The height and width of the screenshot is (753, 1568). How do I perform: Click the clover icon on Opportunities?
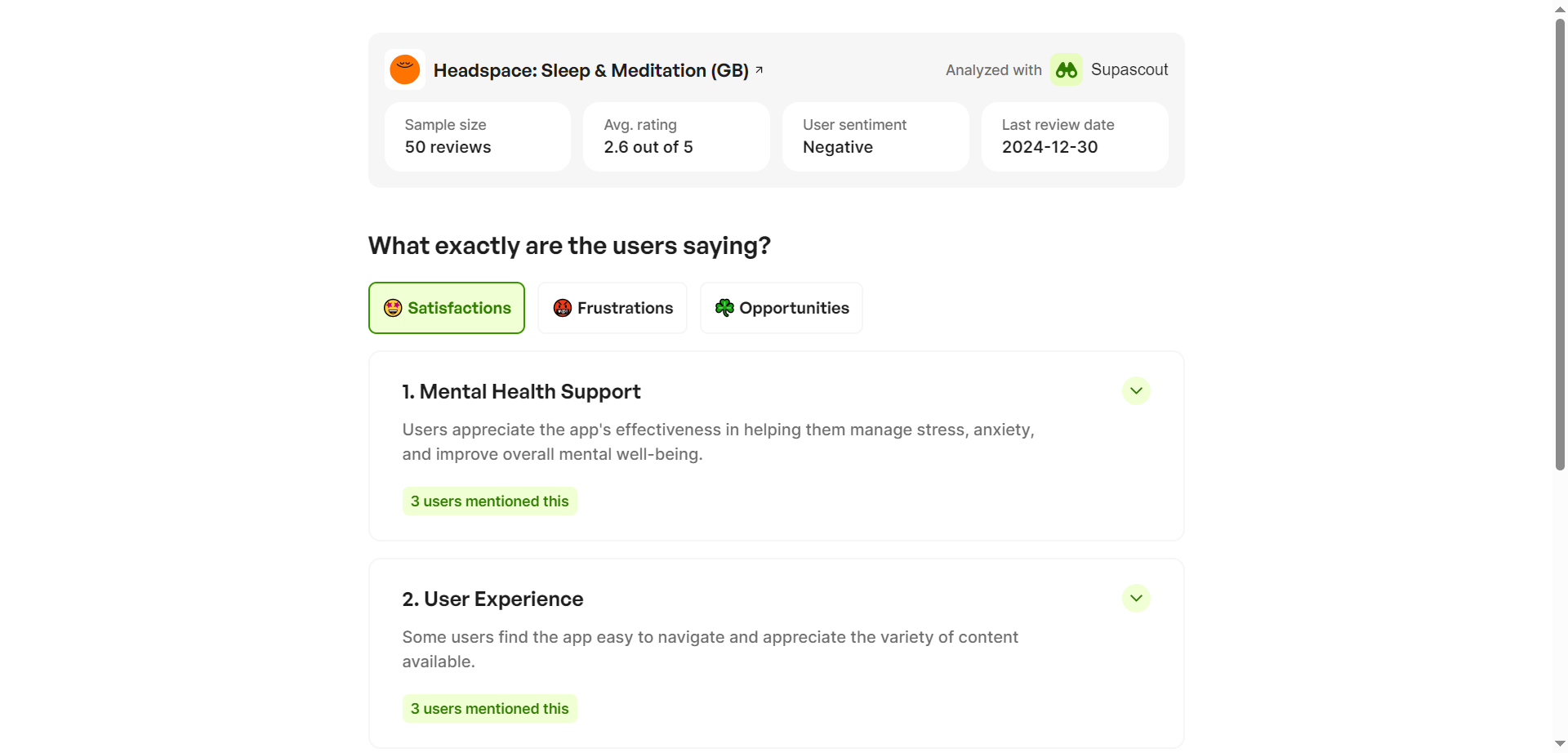(x=724, y=308)
